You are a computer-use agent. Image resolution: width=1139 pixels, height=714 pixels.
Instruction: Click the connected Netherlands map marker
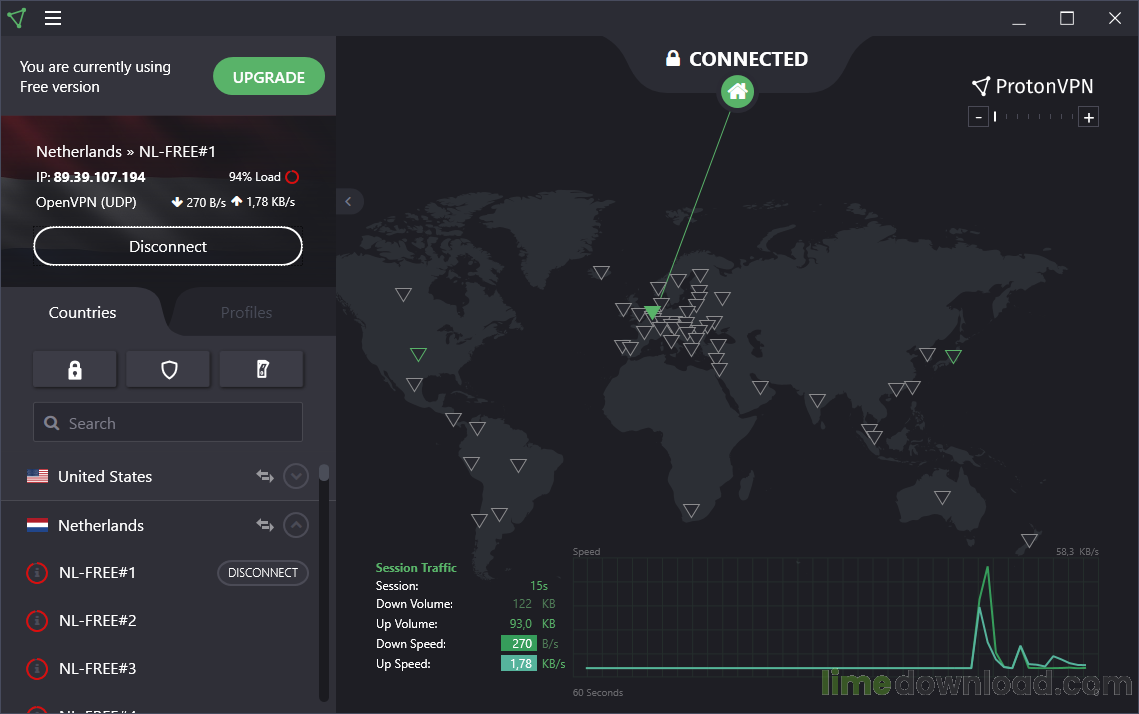[652, 312]
